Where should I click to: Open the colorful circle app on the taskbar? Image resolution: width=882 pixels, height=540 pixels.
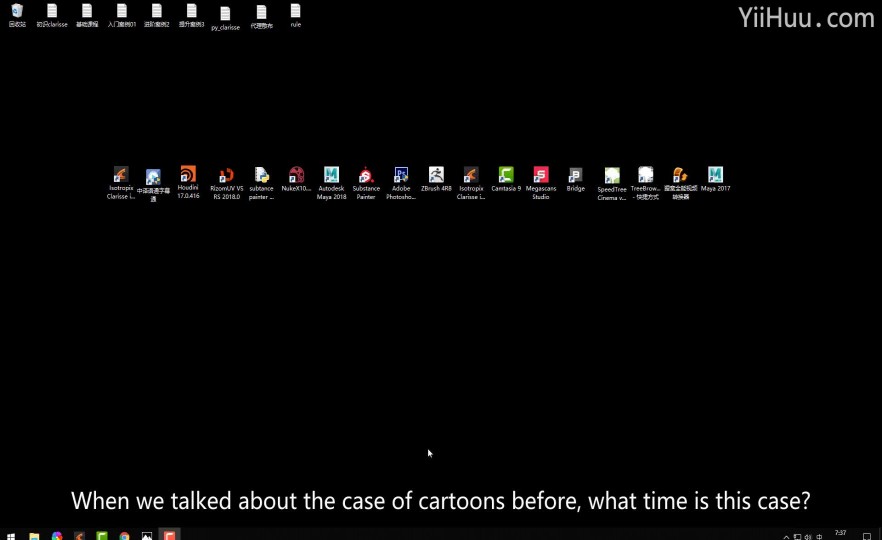pyautogui.click(x=57, y=535)
